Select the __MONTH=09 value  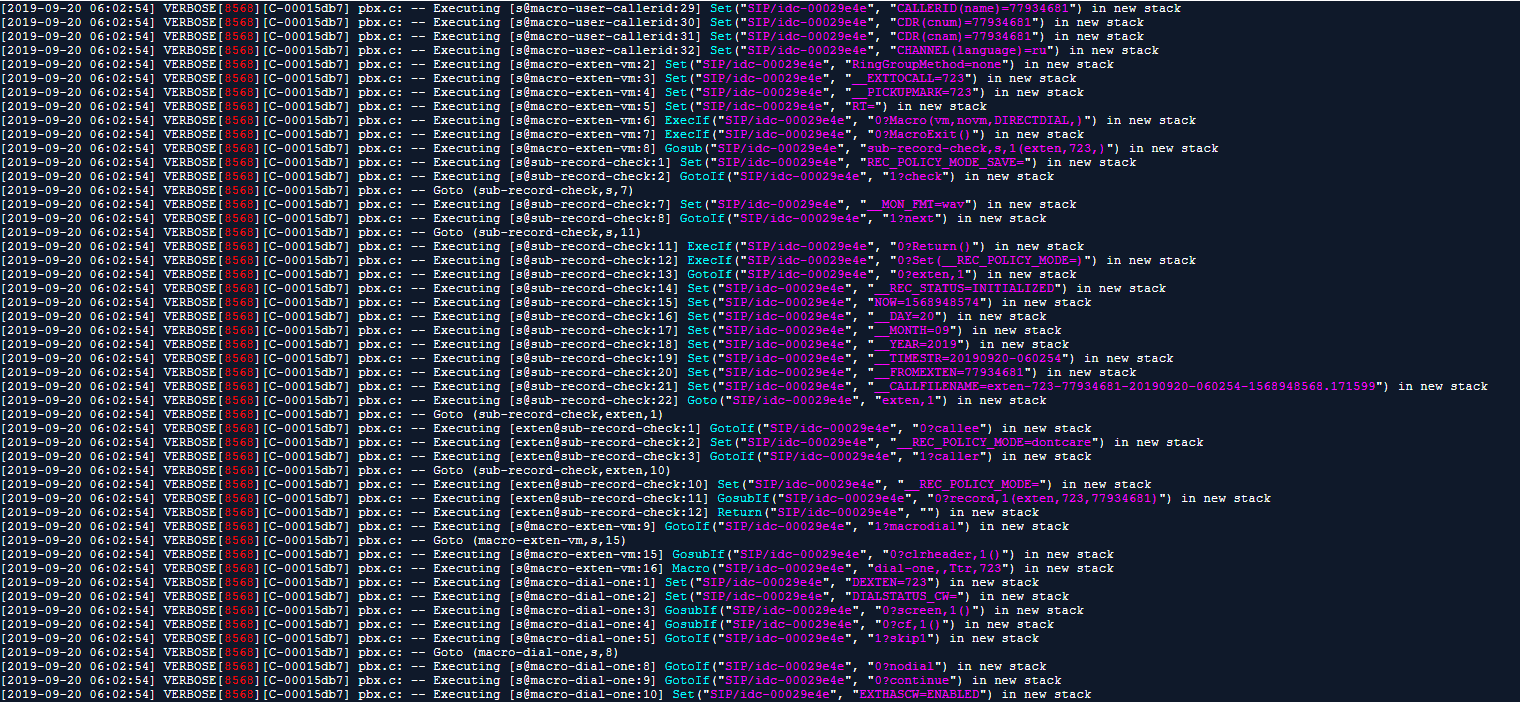[915, 330]
